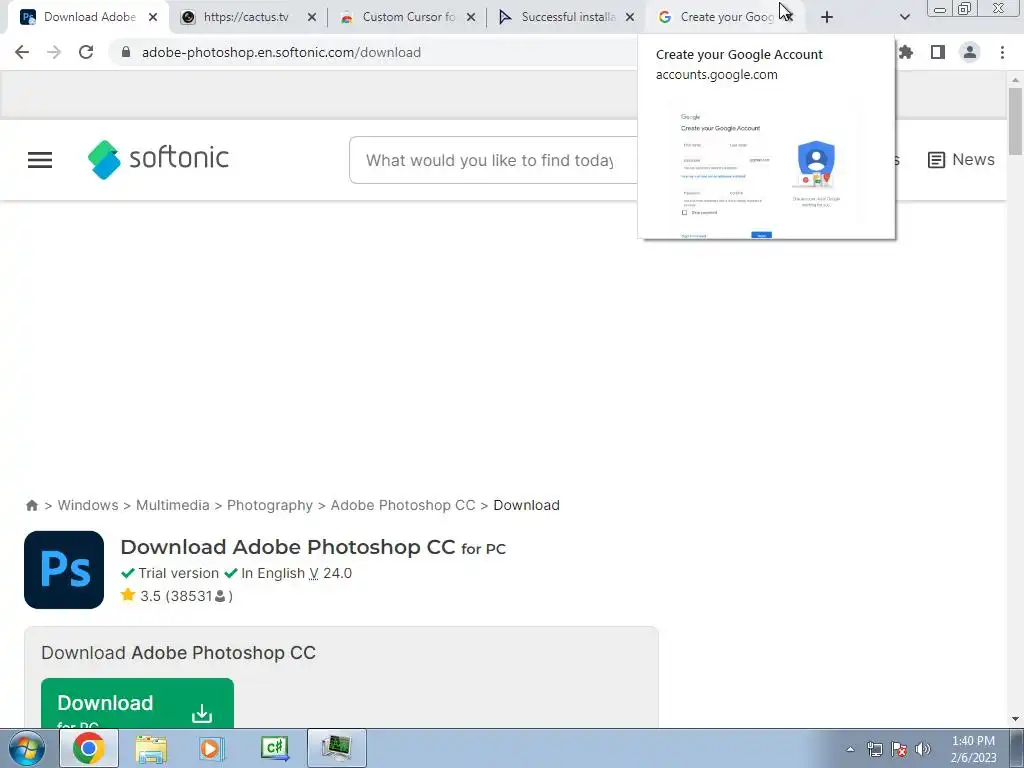Switch to the Create your Google Account tab
The height and width of the screenshot is (768, 1024).
click(725, 17)
